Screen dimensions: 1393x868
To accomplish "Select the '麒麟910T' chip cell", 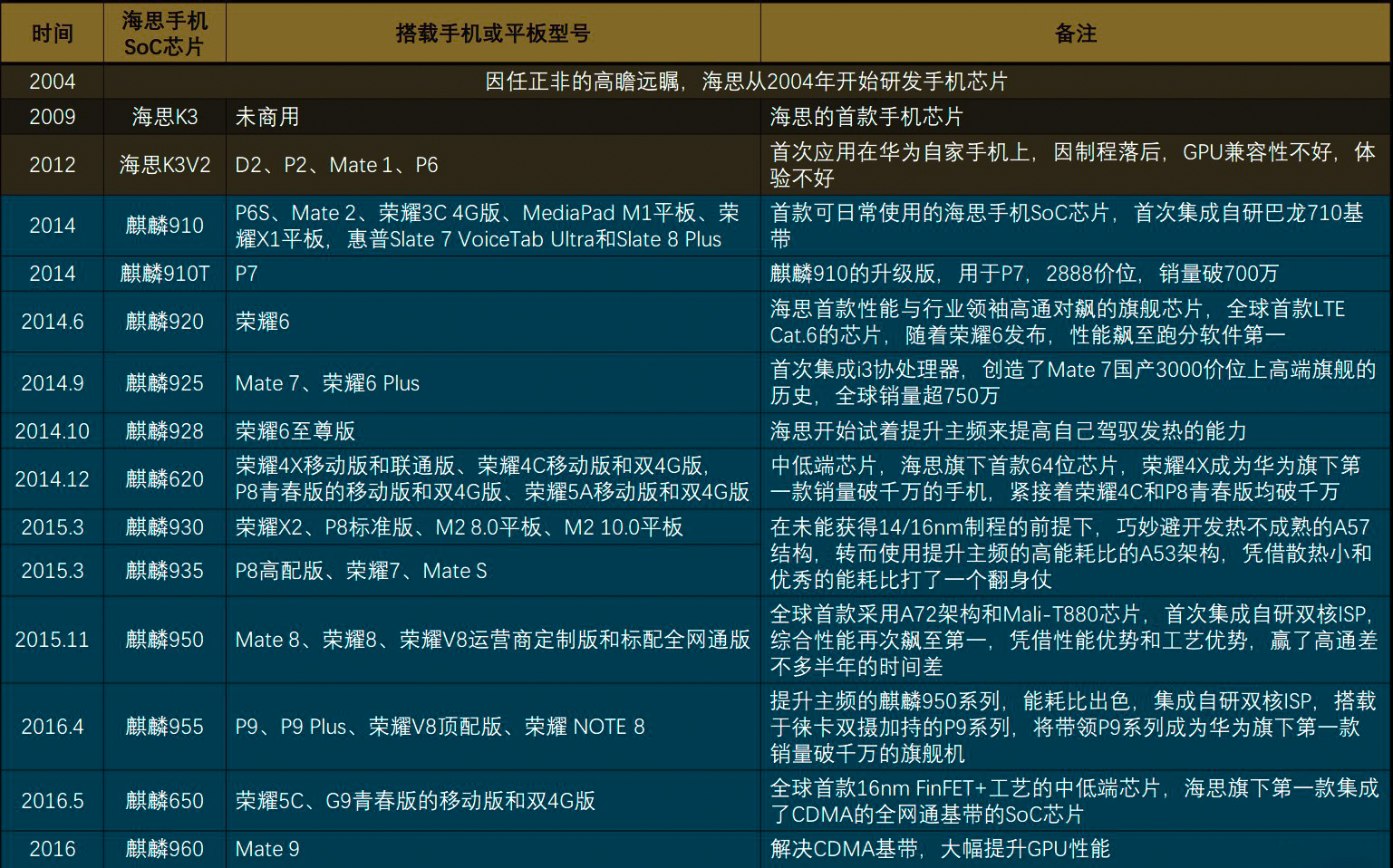I will pyautogui.click(x=164, y=274).
